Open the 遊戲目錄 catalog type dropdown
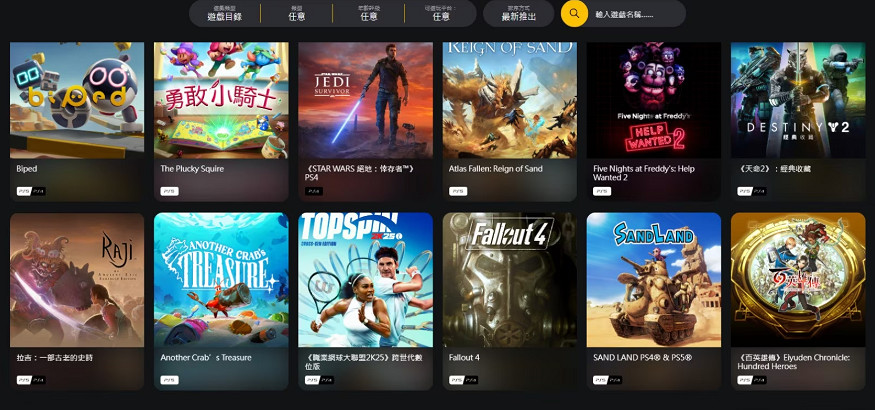875x410 pixels. (x=225, y=13)
